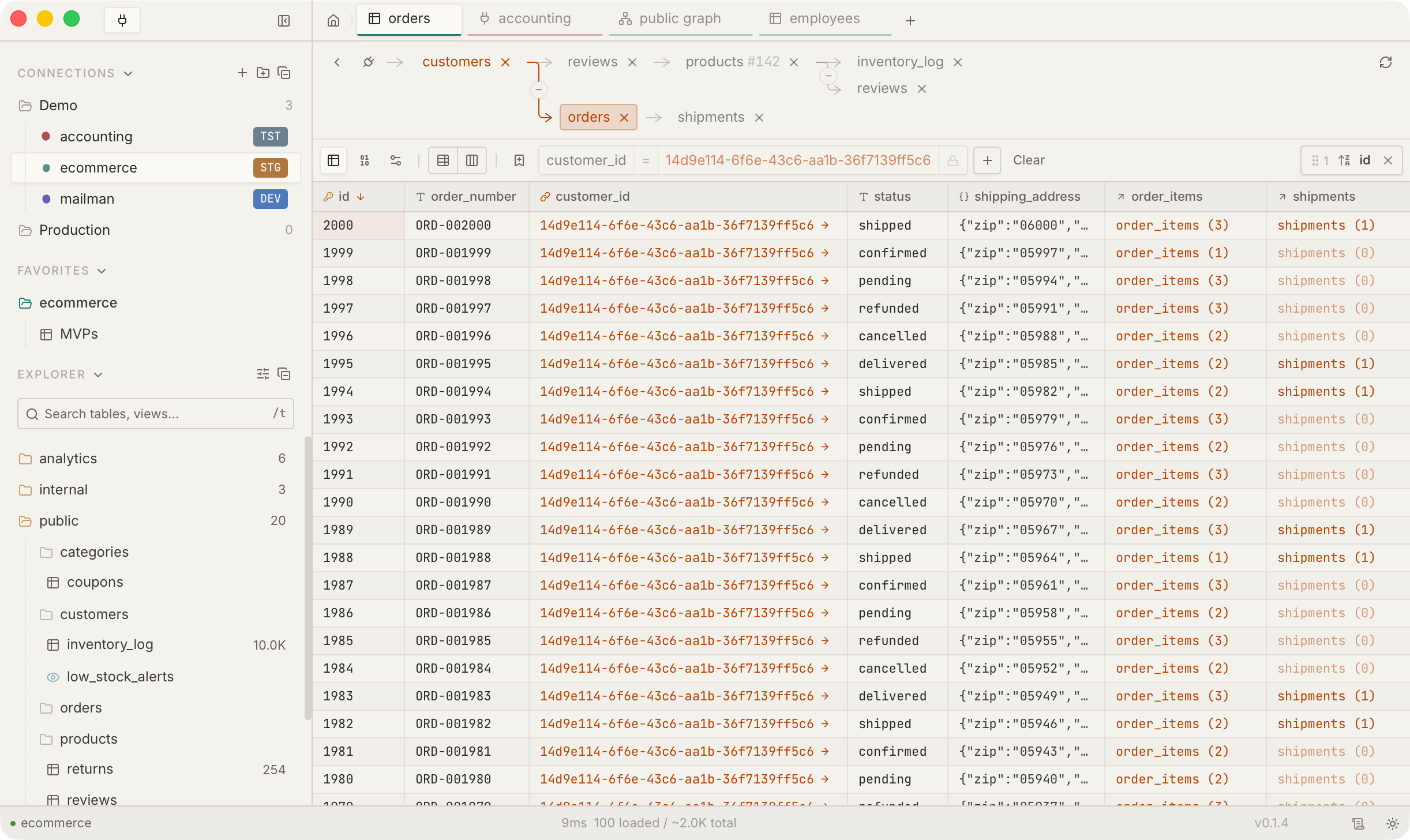Navigate back with left chevron
Screen dimensions: 1410x840
click(337, 62)
